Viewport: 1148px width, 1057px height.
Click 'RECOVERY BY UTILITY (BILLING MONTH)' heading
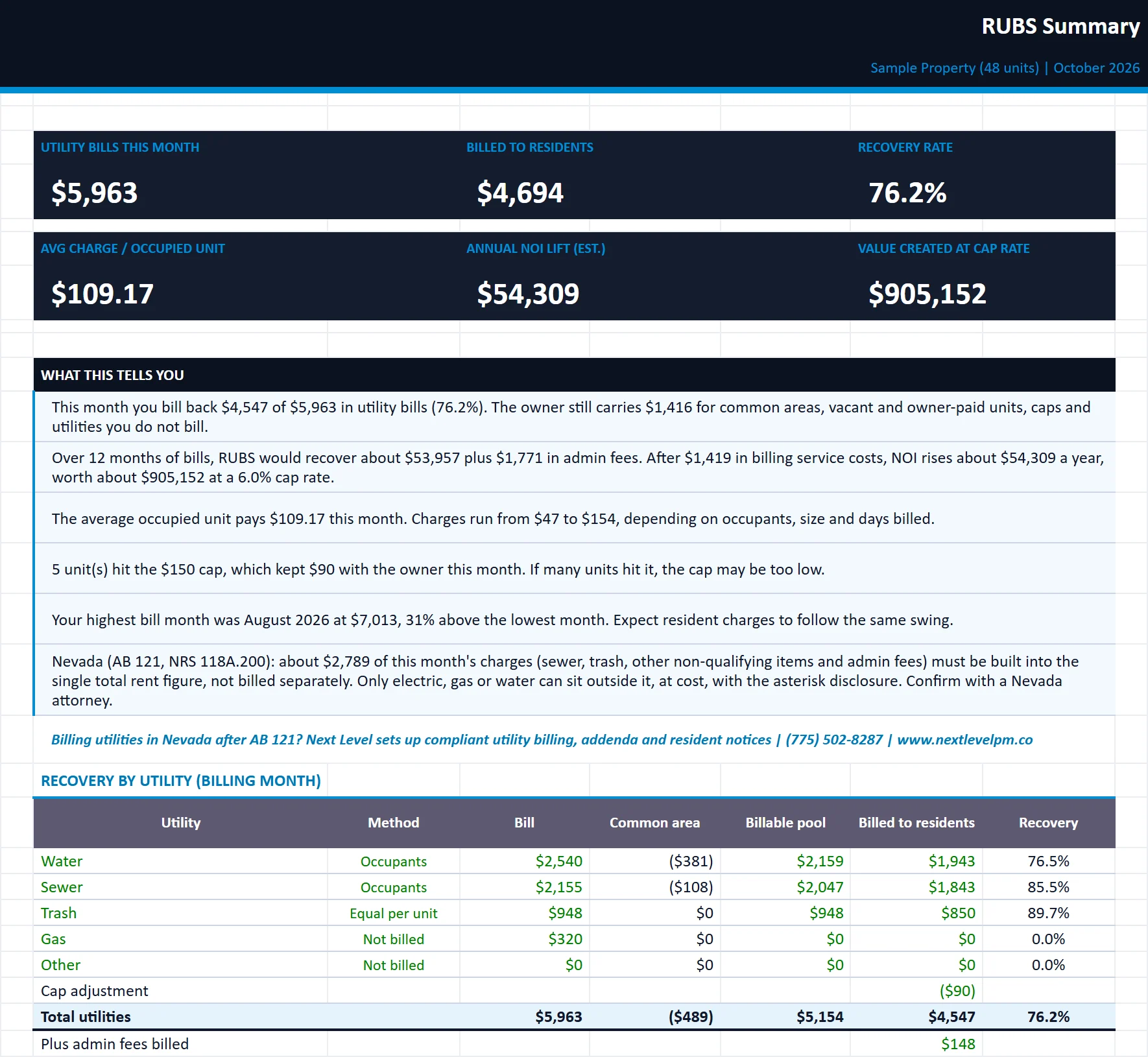(181, 781)
